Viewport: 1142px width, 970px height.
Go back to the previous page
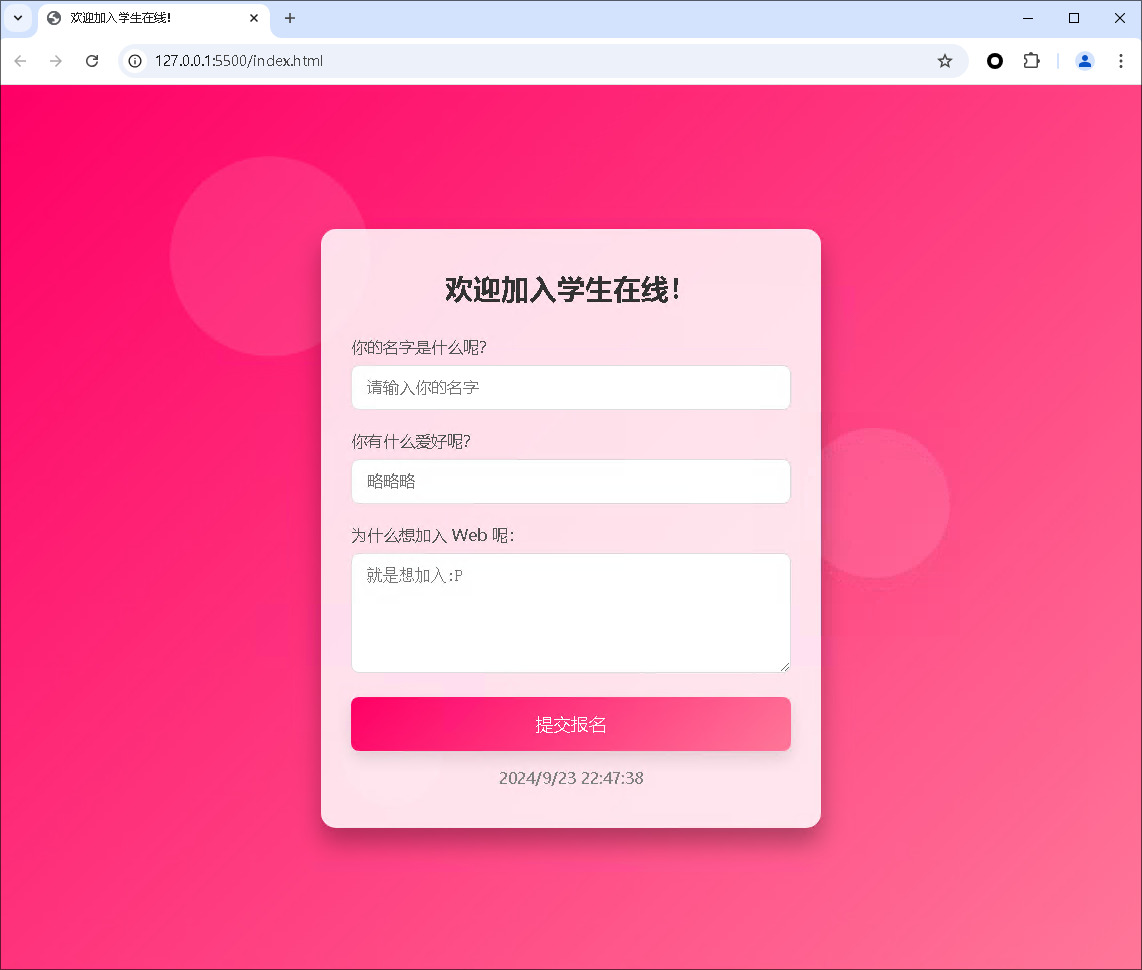tap(20, 61)
